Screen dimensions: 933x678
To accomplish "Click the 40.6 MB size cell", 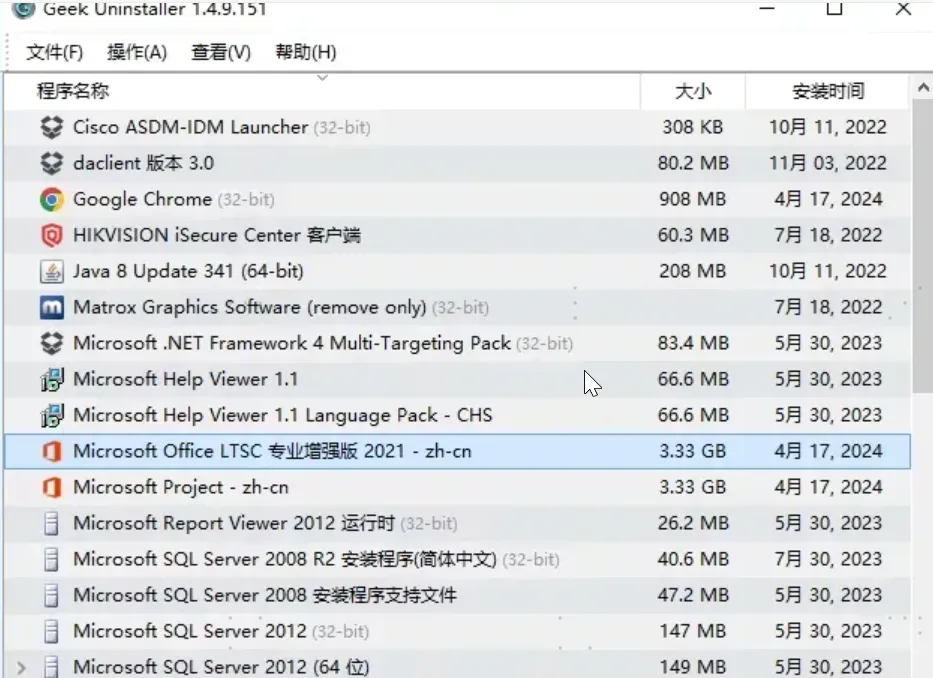I will (x=693, y=560).
